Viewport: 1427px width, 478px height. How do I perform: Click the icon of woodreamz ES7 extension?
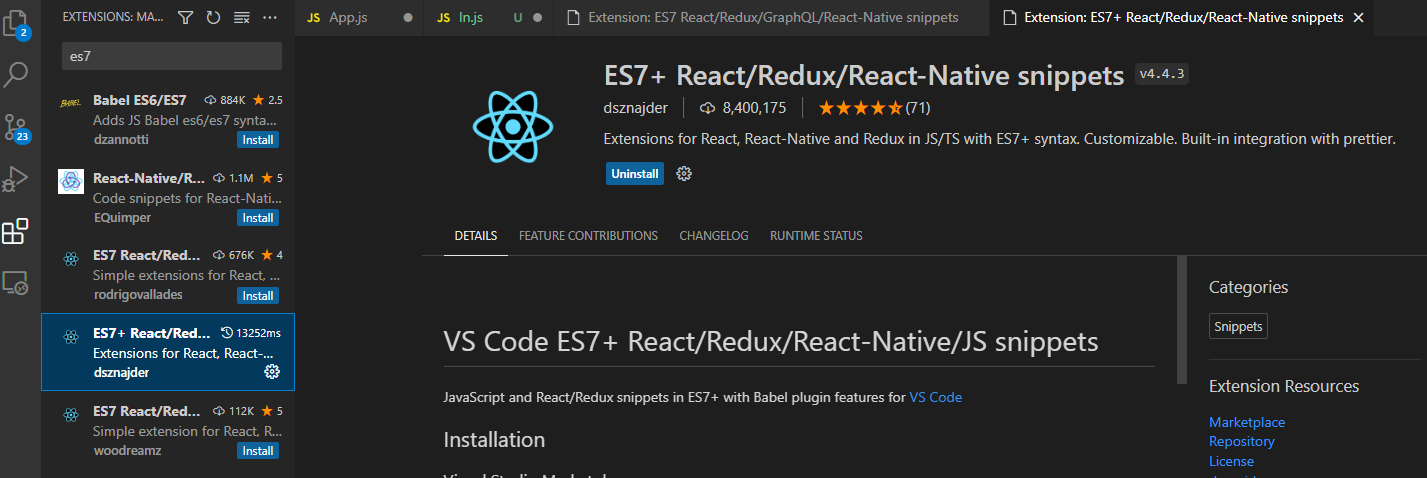pos(70,414)
